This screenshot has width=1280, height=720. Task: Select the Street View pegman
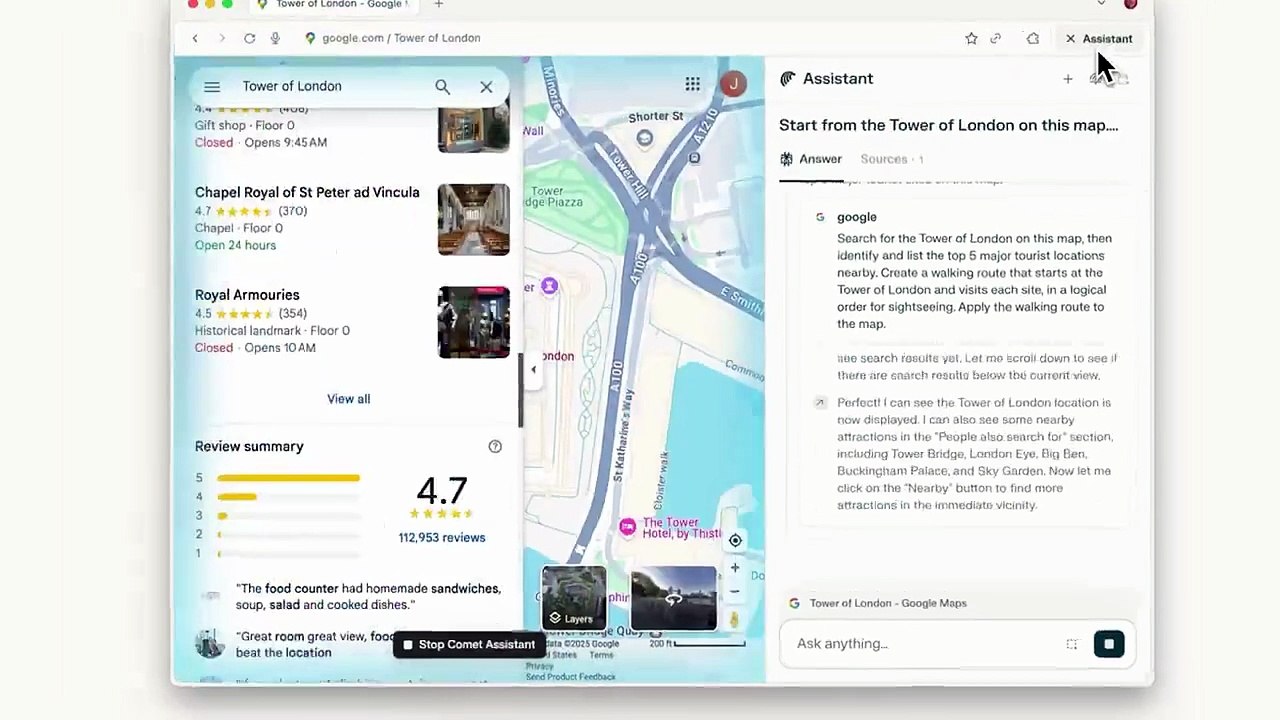coord(734,620)
